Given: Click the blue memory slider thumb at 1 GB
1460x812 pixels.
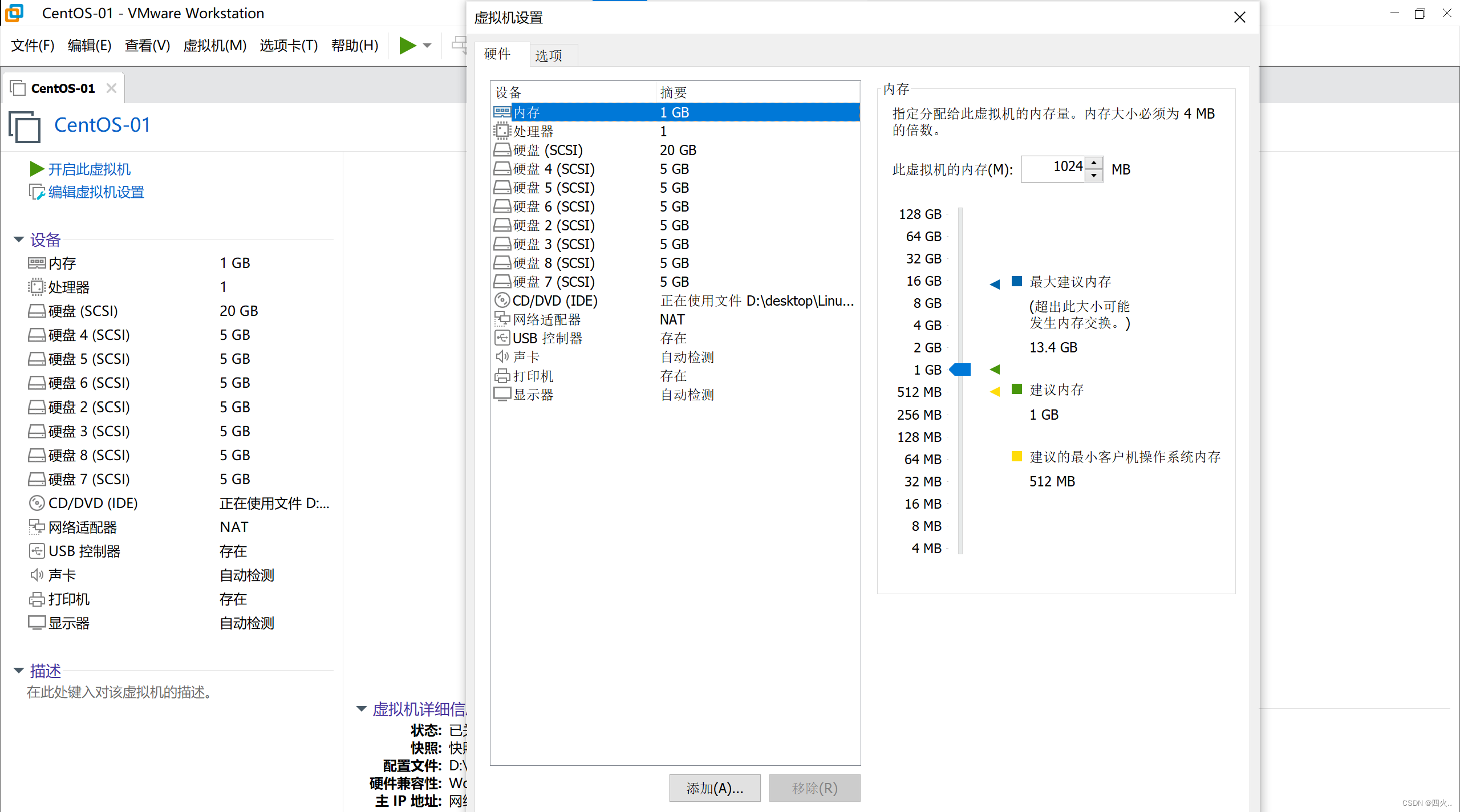Looking at the screenshot, I should [x=960, y=370].
